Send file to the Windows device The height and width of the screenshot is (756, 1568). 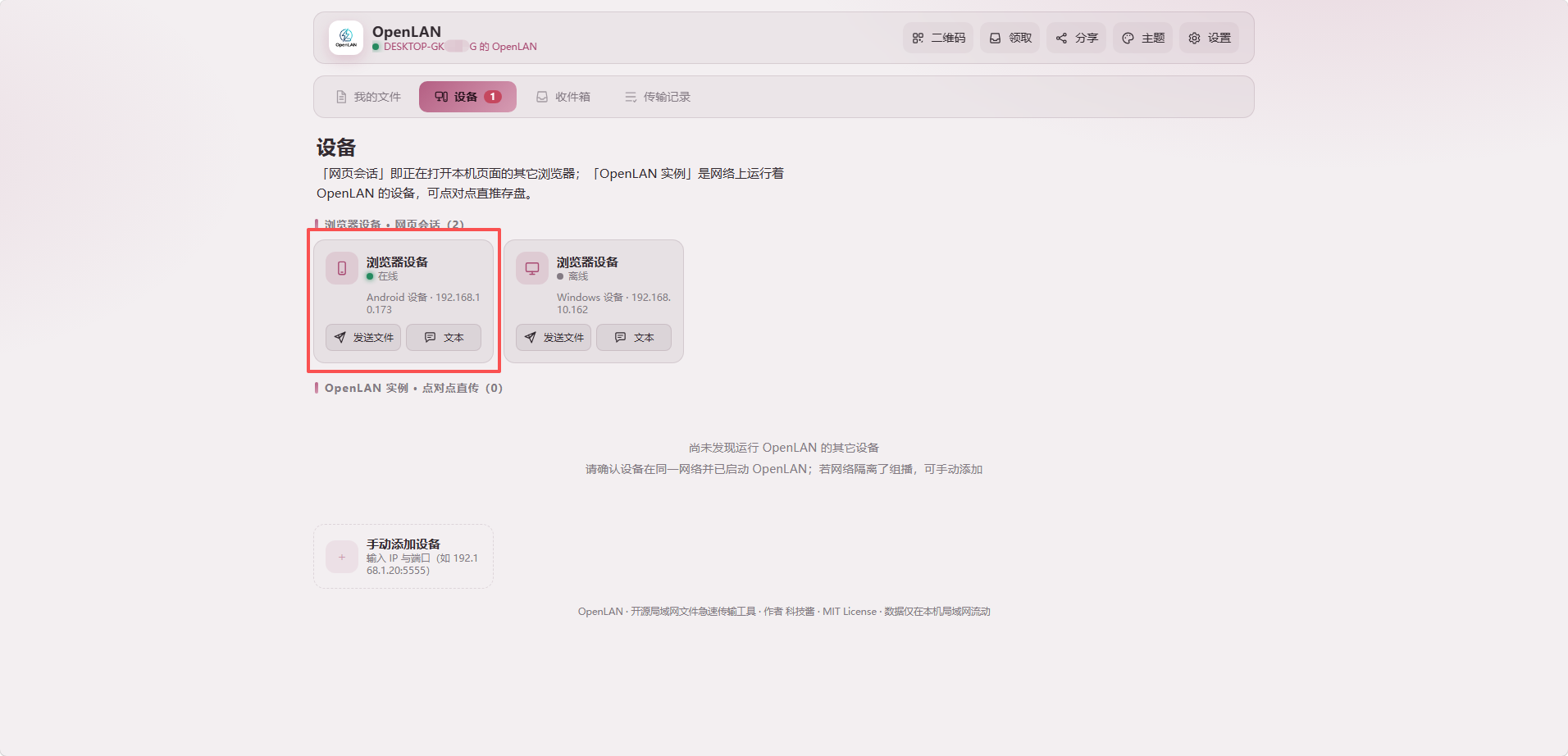[x=554, y=337]
